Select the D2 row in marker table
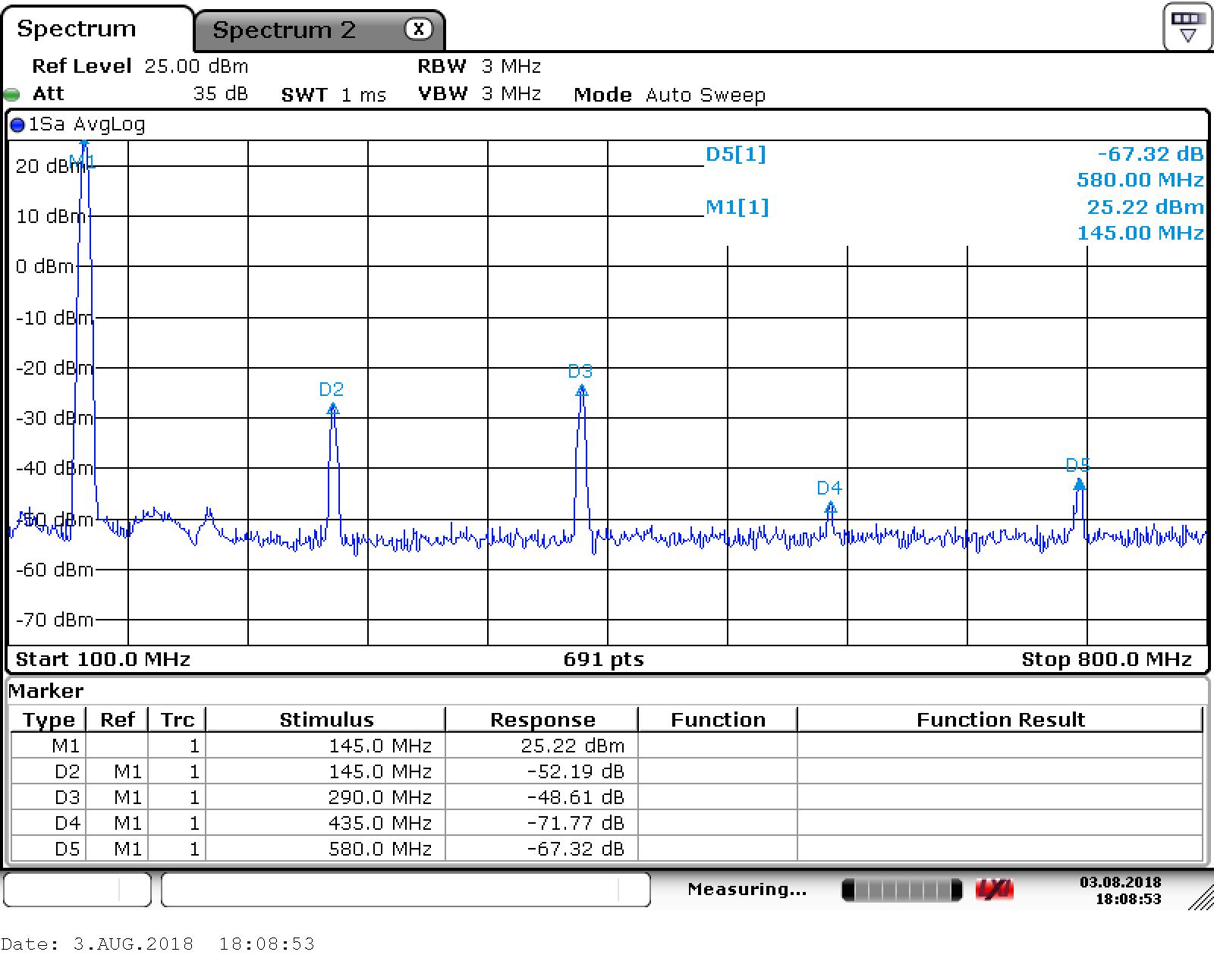1214x980 pixels. coord(607,771)
